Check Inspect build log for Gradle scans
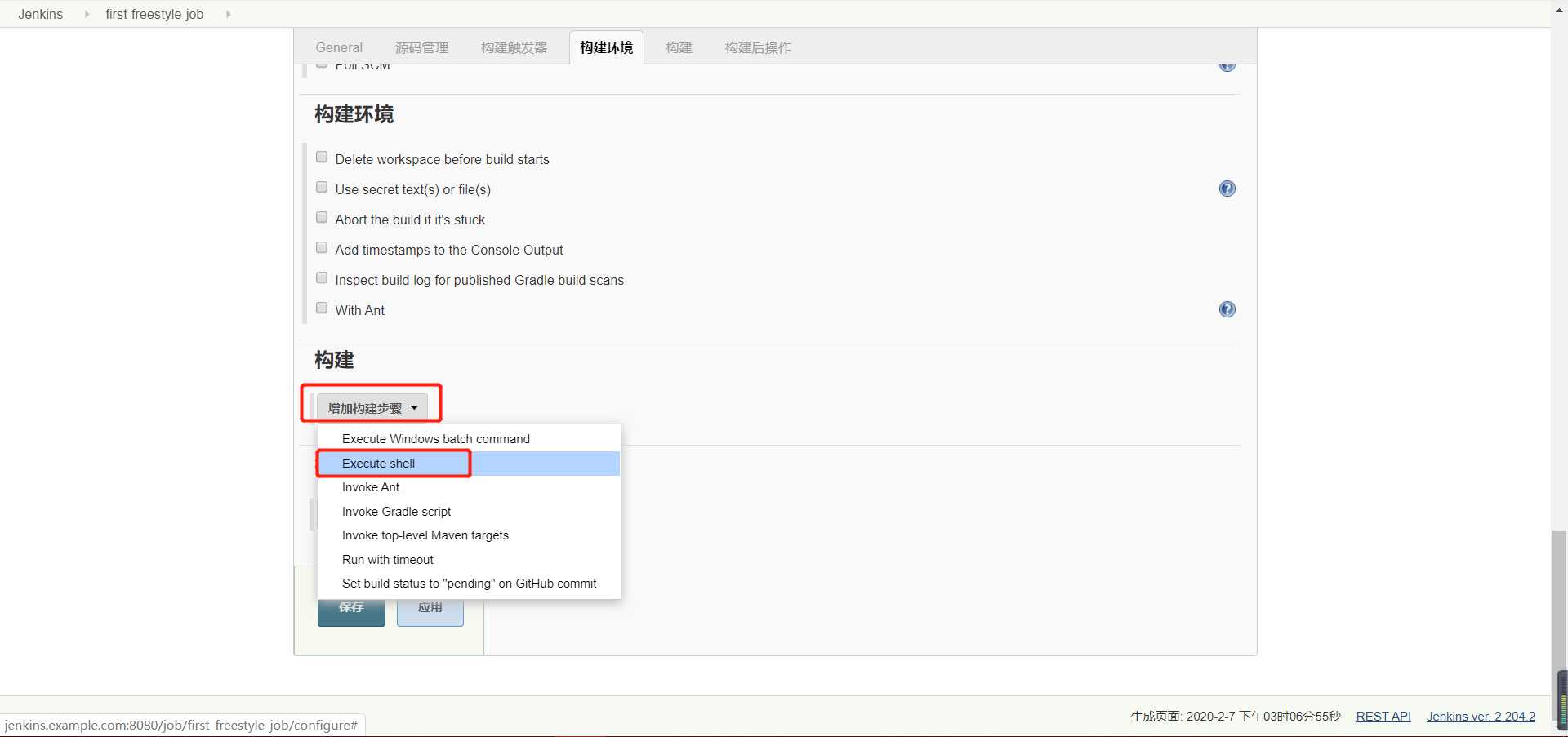This screenshot has height=737, width=1568. point(322,278)
